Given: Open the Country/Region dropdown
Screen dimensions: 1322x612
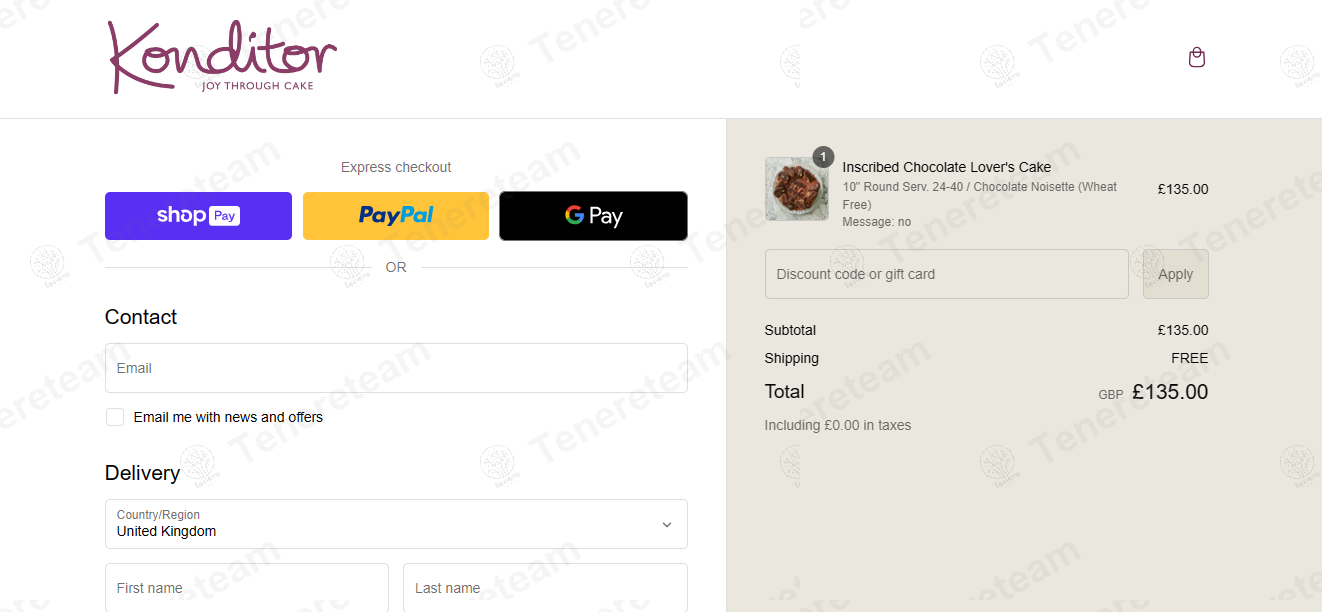Looking at the screenshot, I should click(396, 524).
